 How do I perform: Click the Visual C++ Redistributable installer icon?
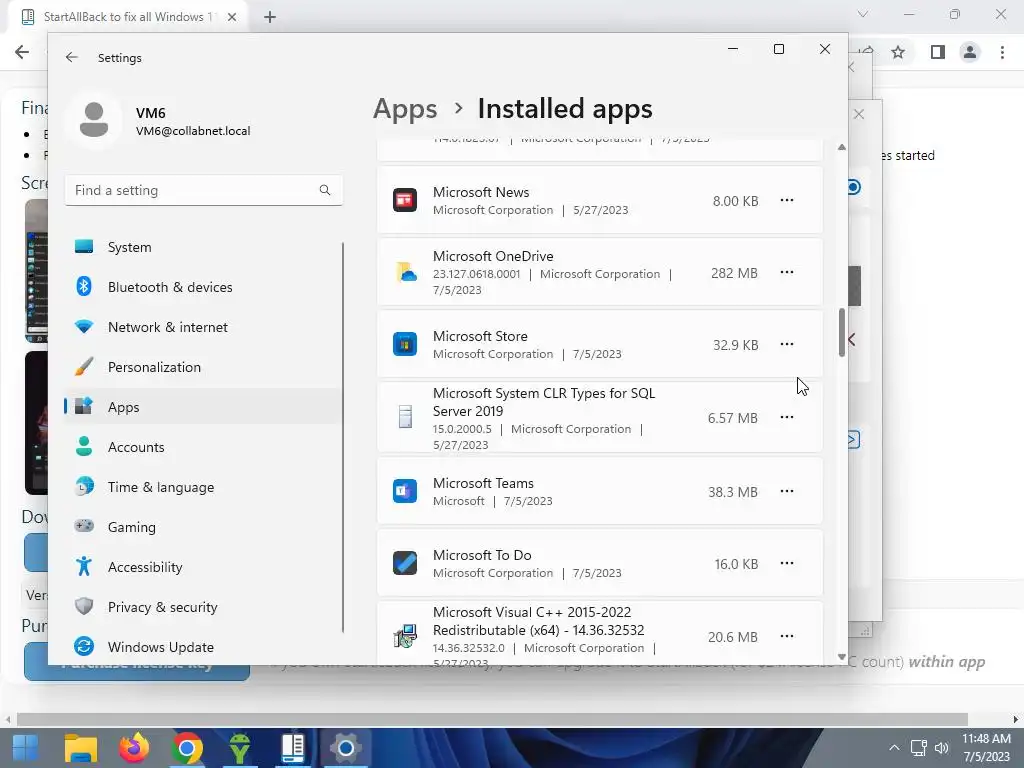point(405,635)
